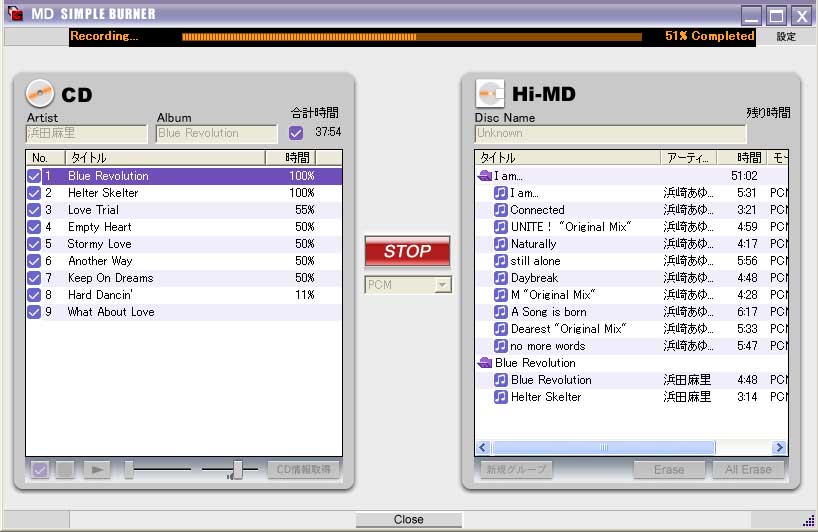Uncheck track 9 What About Love checkbox
818x532 pixels.
(34, 311)
